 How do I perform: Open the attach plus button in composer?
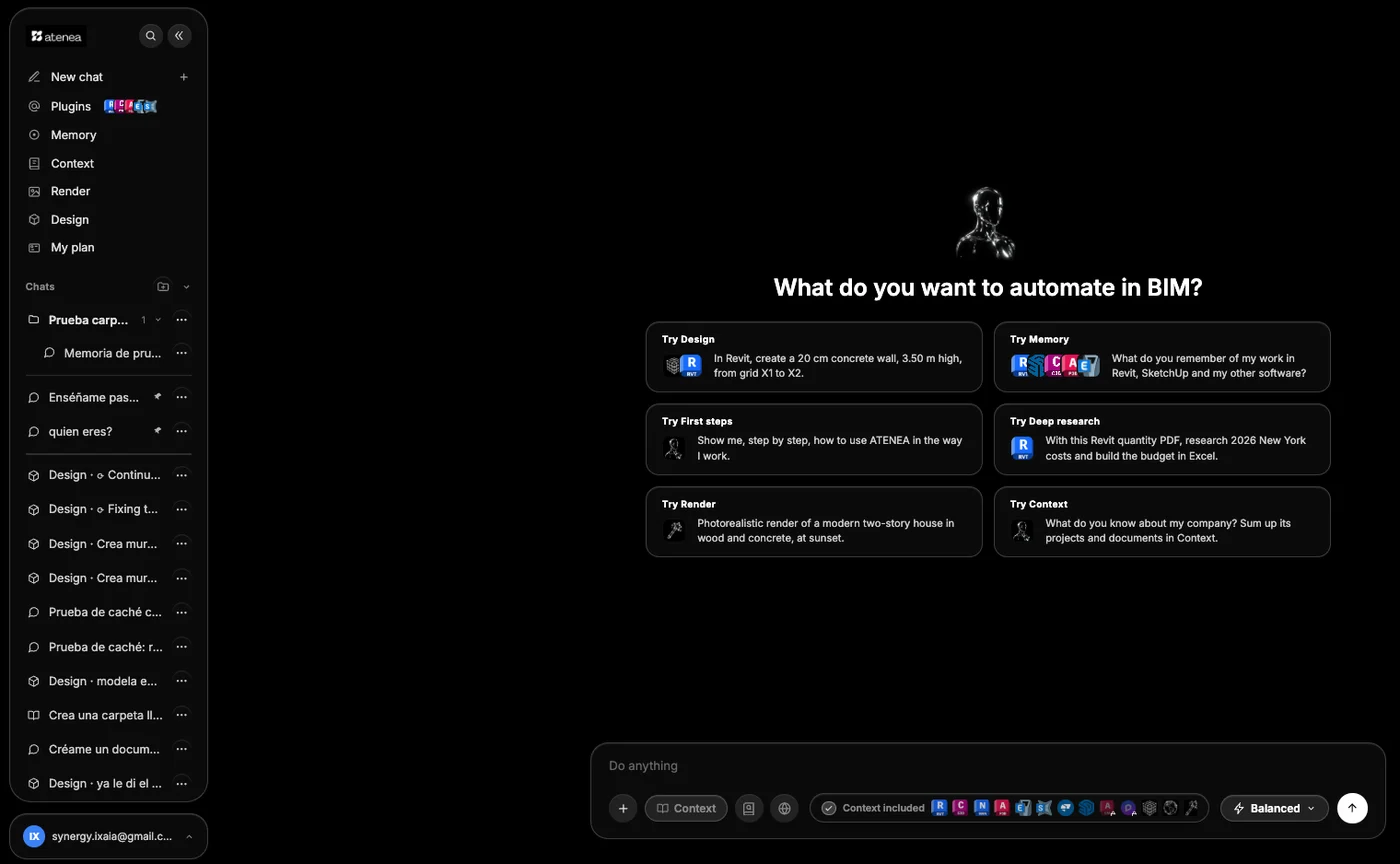[x=622, y=808]
